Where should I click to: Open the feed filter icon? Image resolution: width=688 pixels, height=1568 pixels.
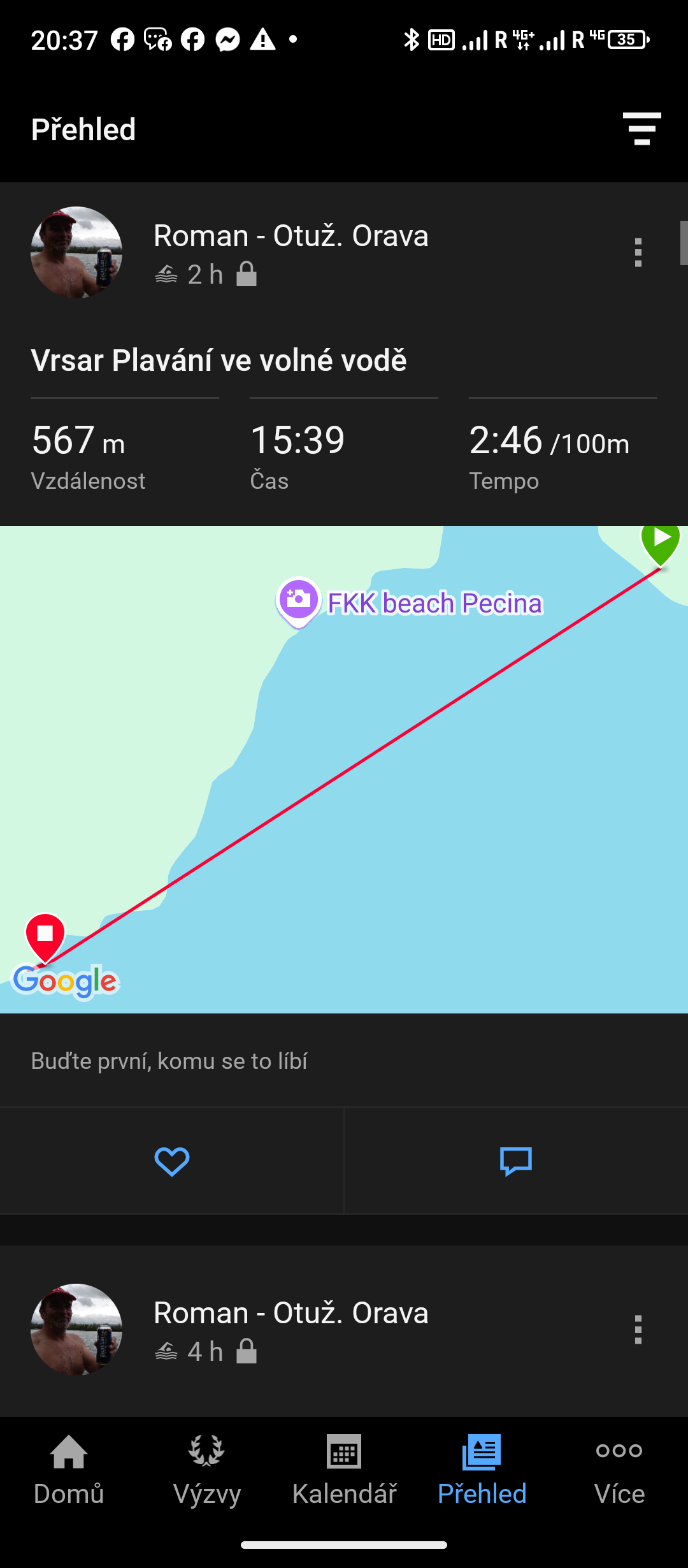tap(641, 129)
